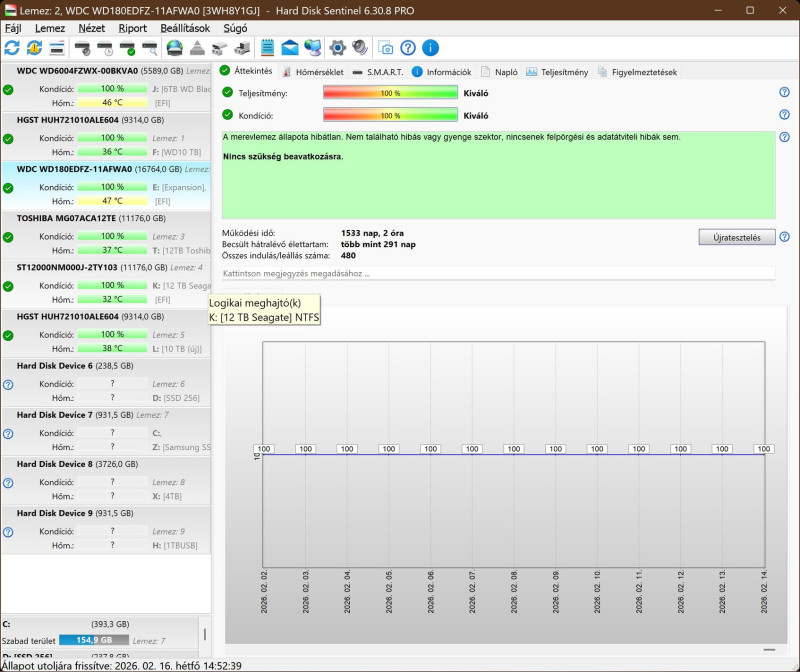Click help icon beside the green status text
800x672 pixels.
click(x=784, y=137)
